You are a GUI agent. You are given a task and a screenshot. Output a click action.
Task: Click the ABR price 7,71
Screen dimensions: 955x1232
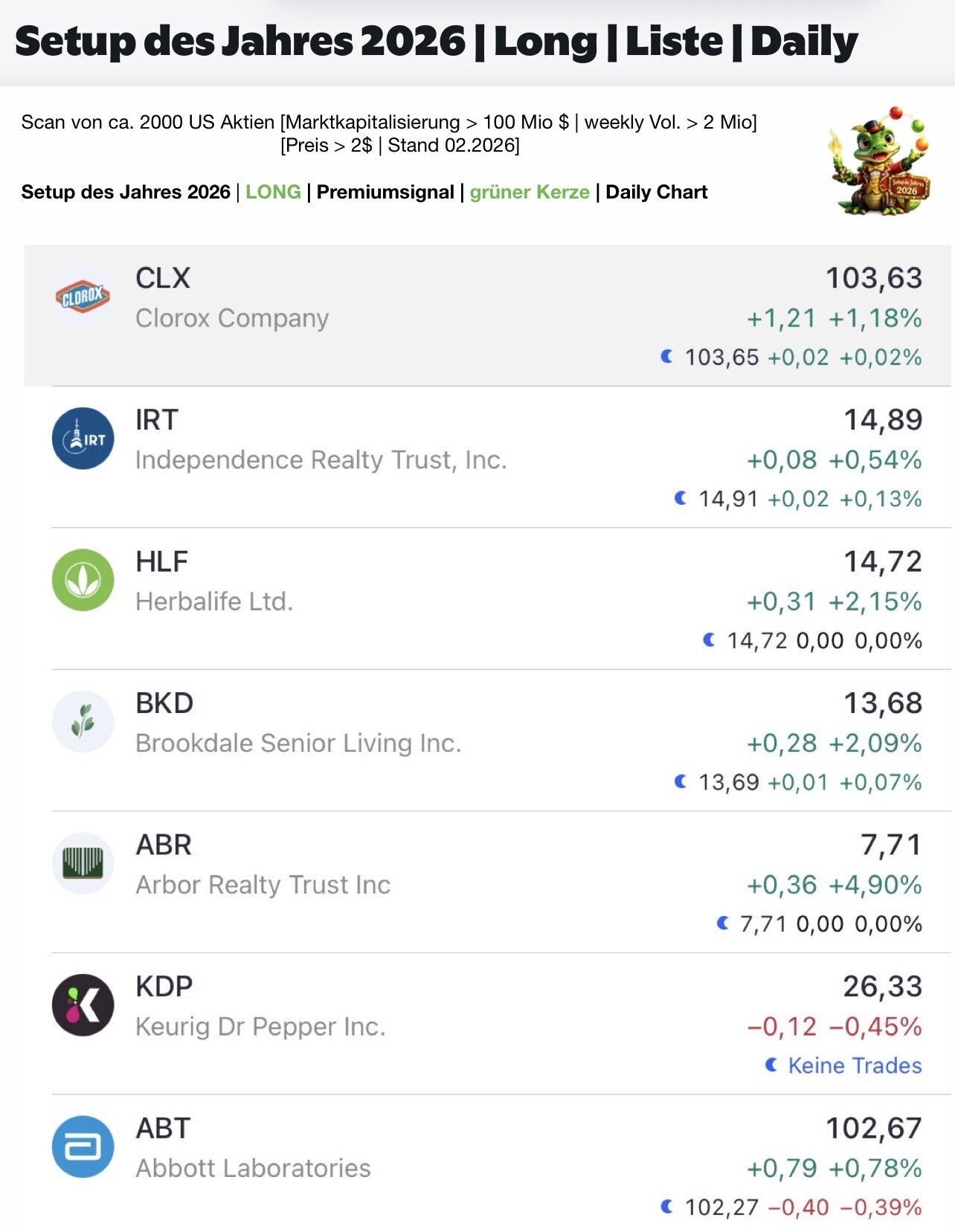pos(890,845)
